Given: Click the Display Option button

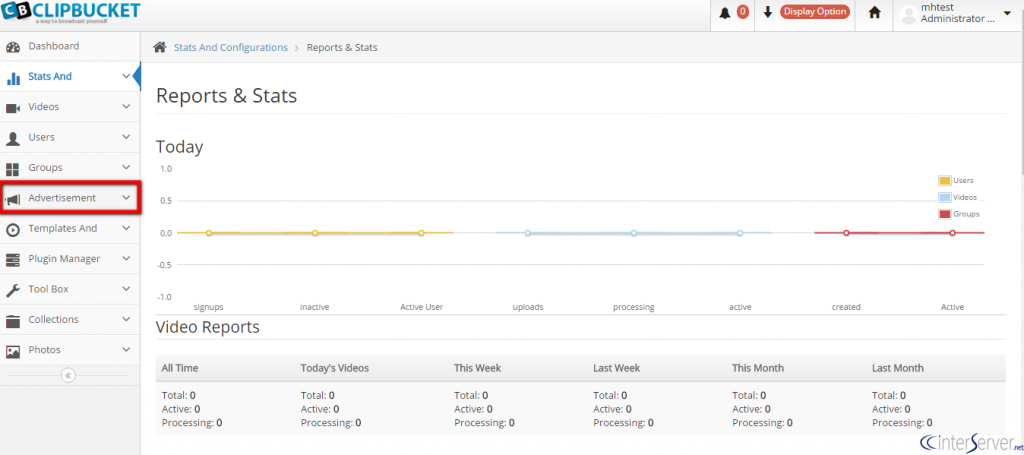Looking at the screenshot, I should click(814, 12).
